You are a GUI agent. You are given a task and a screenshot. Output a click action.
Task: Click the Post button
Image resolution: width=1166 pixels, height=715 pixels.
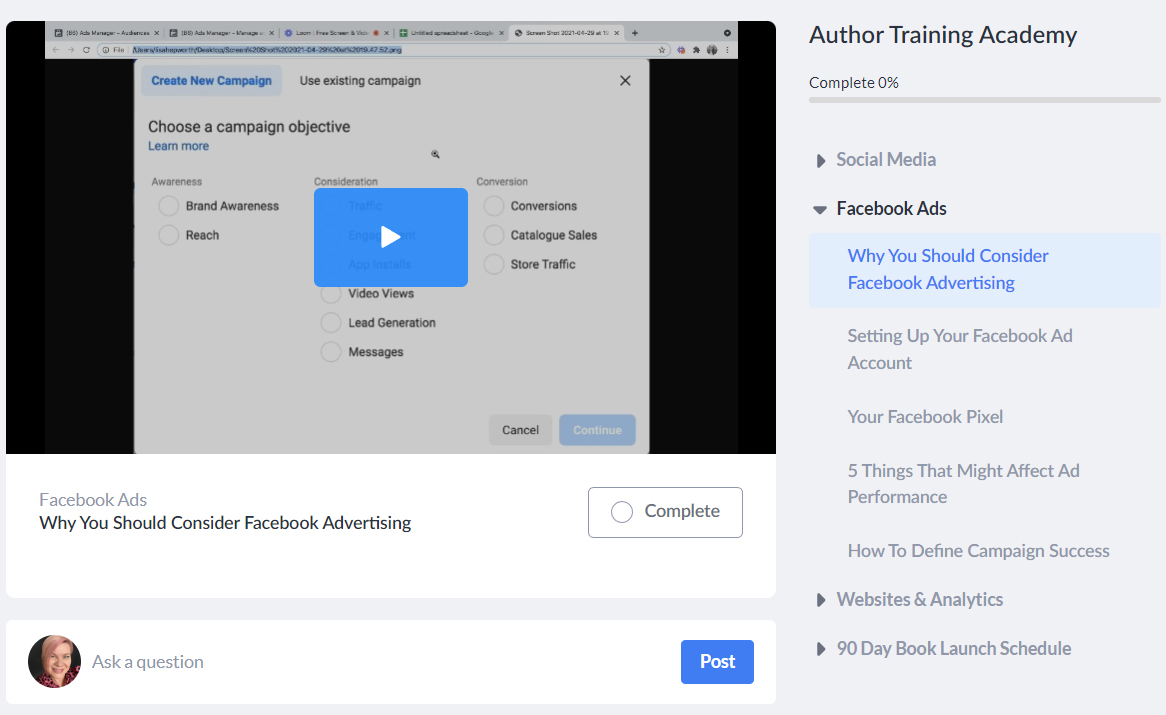pyautogui.click(x=717, y=661)
